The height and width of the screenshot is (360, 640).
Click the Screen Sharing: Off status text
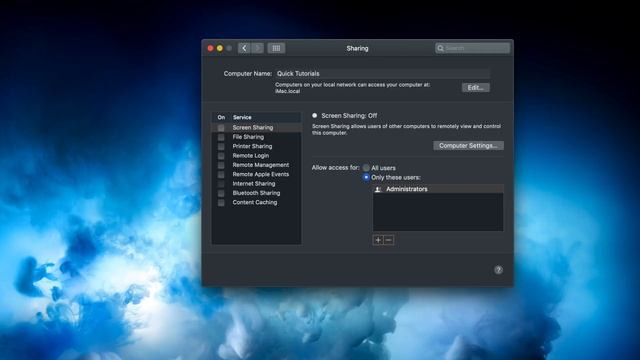tap(349, 116)
